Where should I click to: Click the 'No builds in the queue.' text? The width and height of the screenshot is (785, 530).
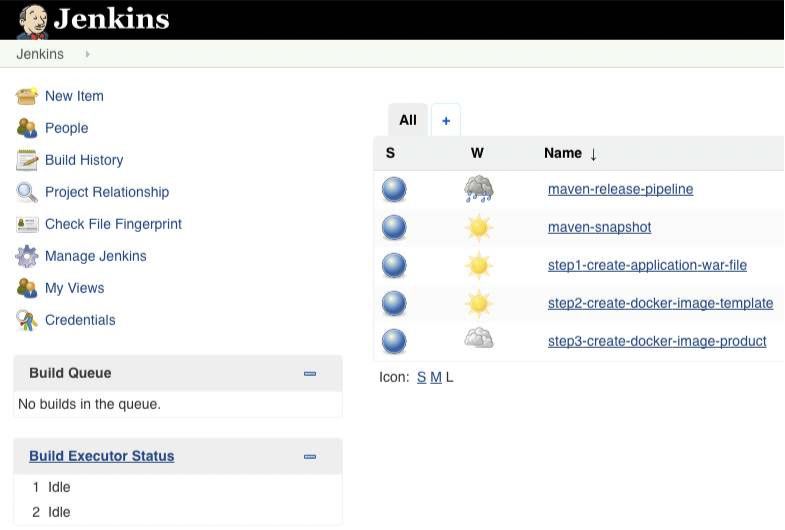click(89, 404)
